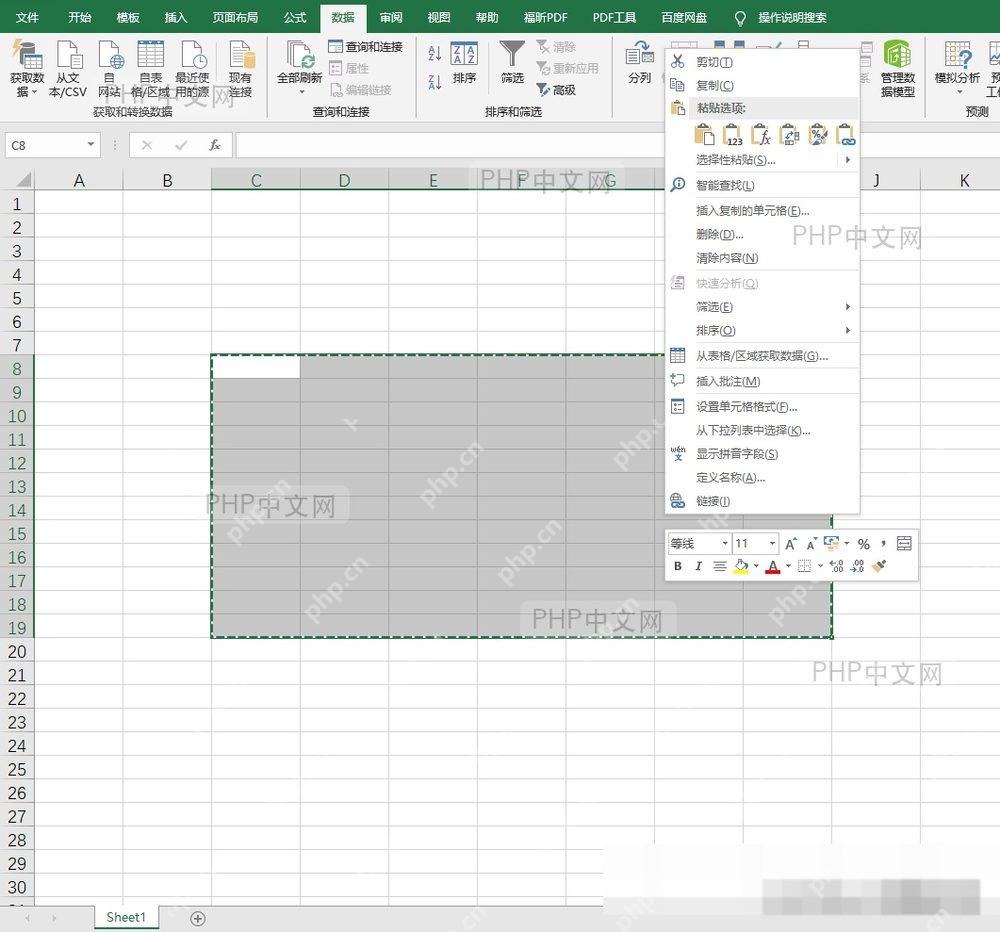Toggle 筛选 (Filter) funnel in ribbon

point(512,63)
